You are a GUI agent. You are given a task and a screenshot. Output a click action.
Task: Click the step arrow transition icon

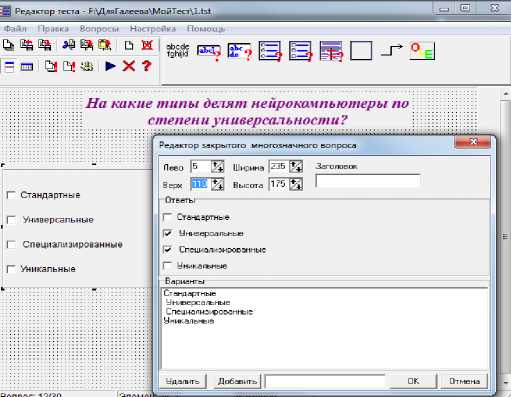click(x=392, y=51)
